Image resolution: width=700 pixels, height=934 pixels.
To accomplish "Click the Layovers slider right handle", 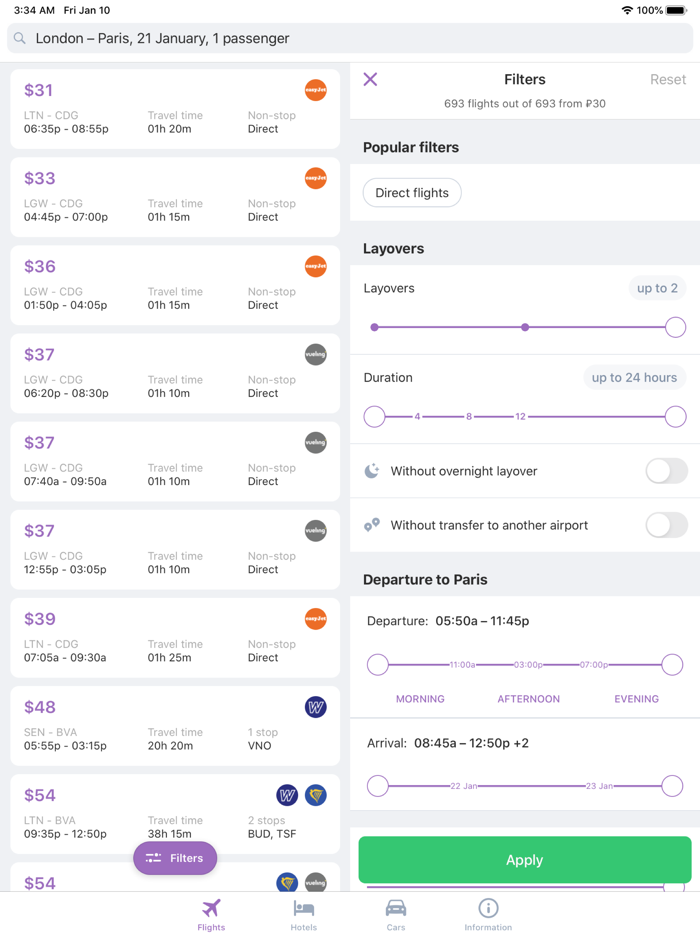I will coord(675,327).
